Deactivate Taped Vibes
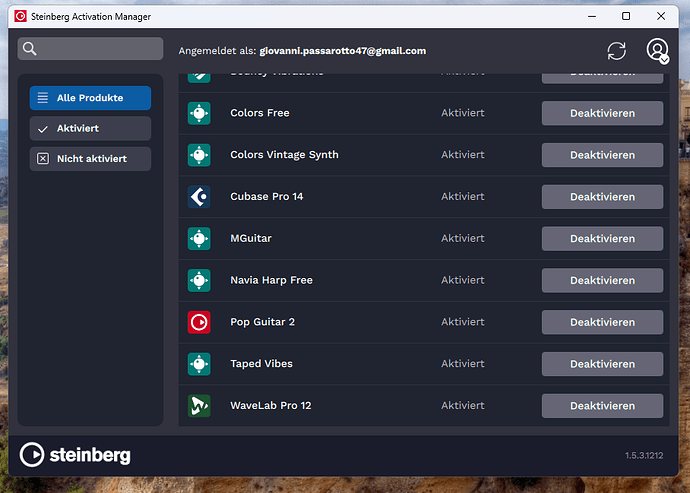The width and height of the screenshot is (690, 493). (602, 364)
